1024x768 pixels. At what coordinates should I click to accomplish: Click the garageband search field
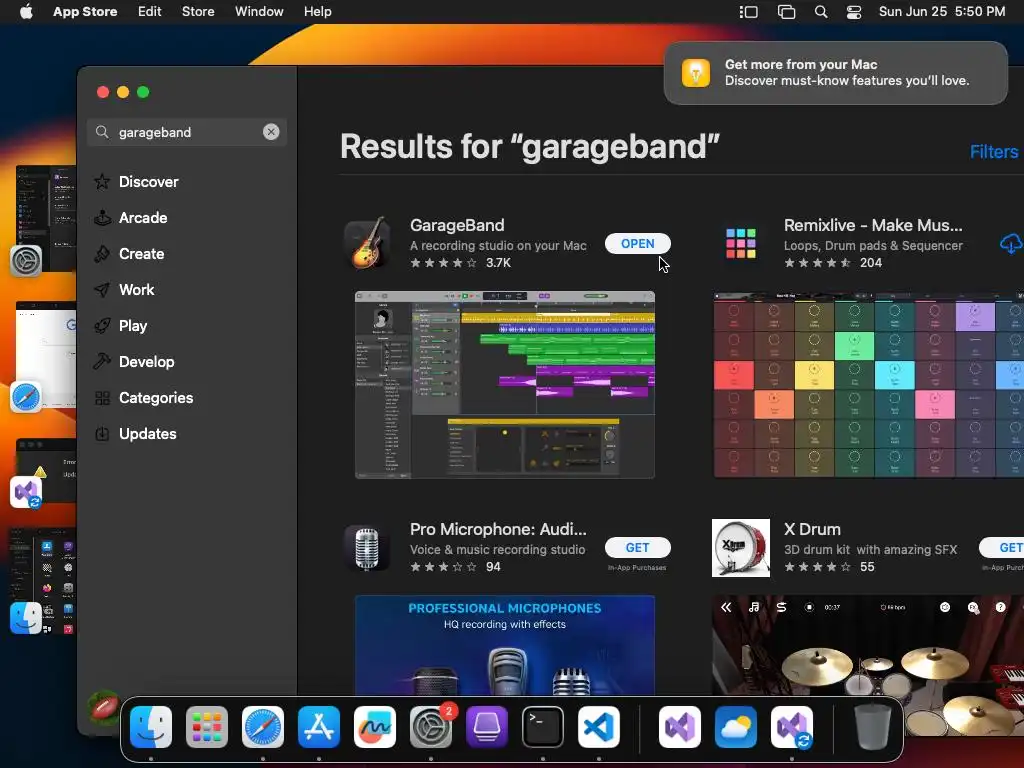click(x=187, y=132)
